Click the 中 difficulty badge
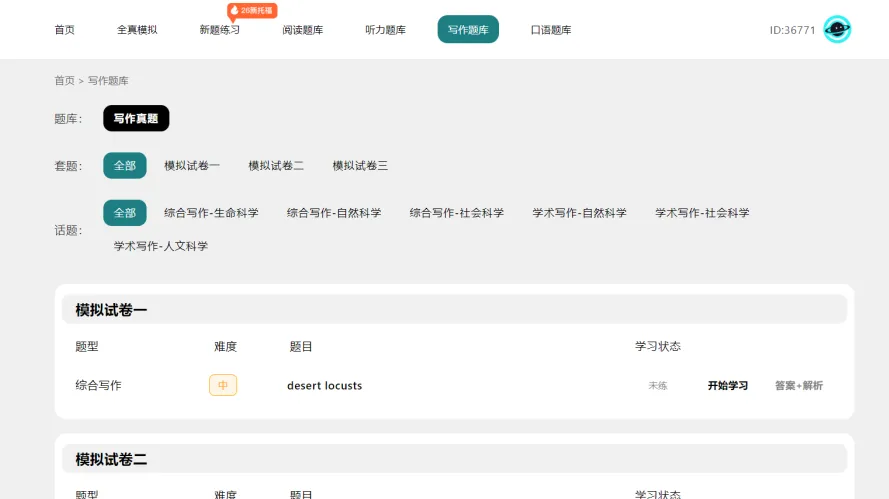Screen dimensions: 889x499 point(223,385)
